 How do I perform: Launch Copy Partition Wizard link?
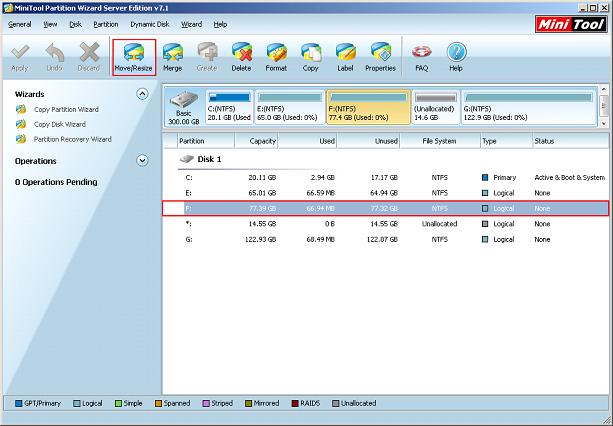[x=66, y=109]
